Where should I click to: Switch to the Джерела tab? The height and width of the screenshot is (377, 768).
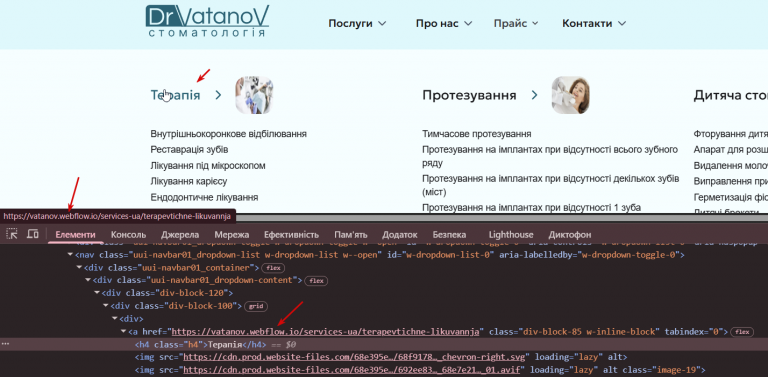pos(180,235)
